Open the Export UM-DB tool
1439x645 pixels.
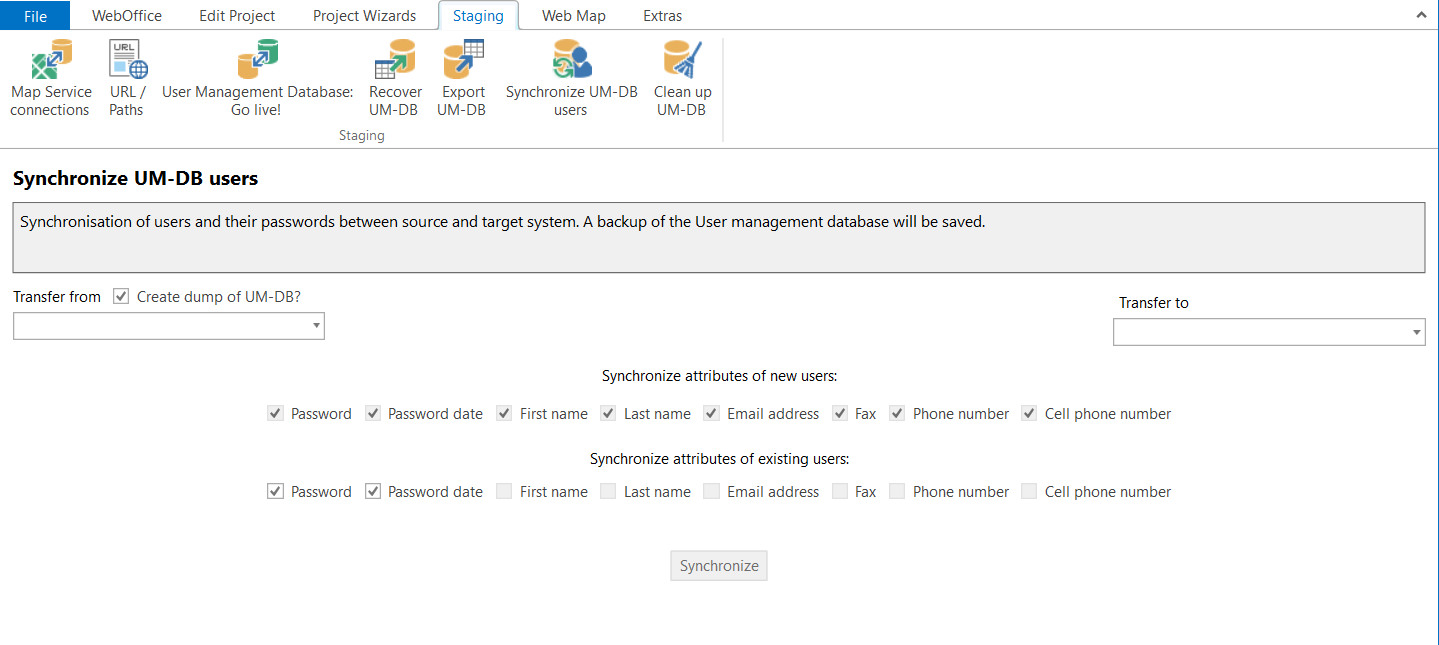(462, 77)
